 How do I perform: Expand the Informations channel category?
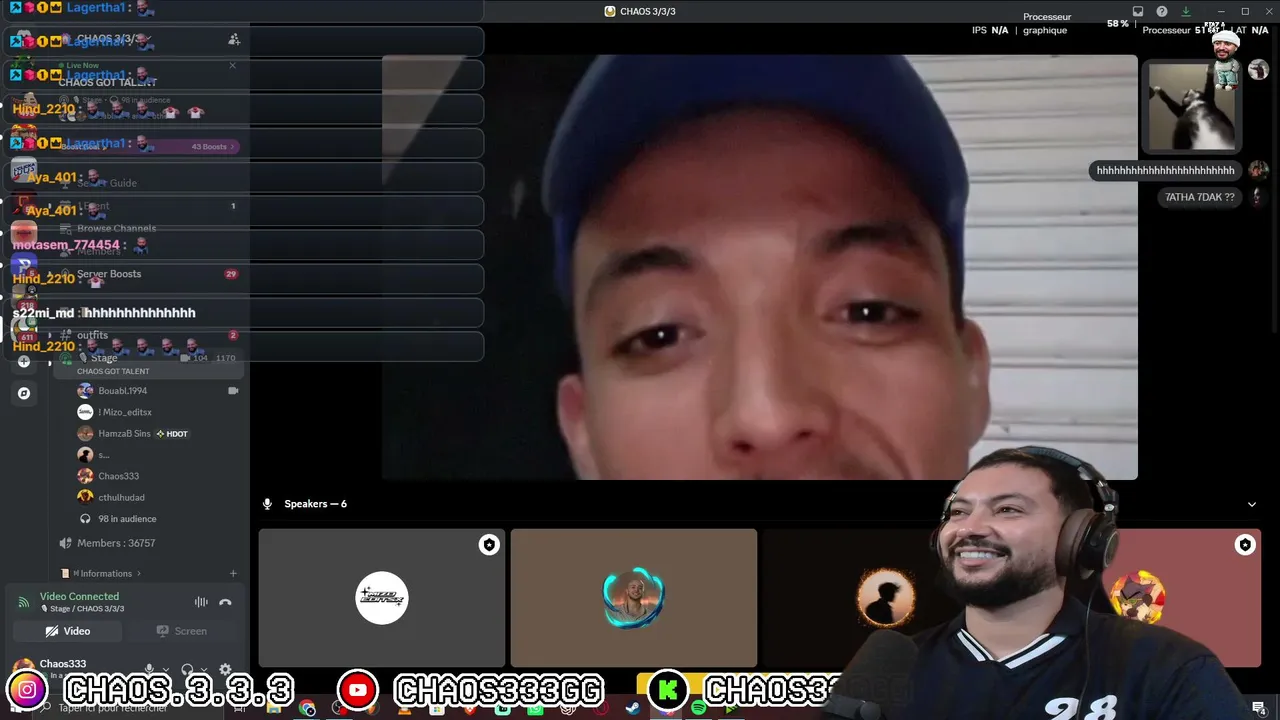(105, 574)
